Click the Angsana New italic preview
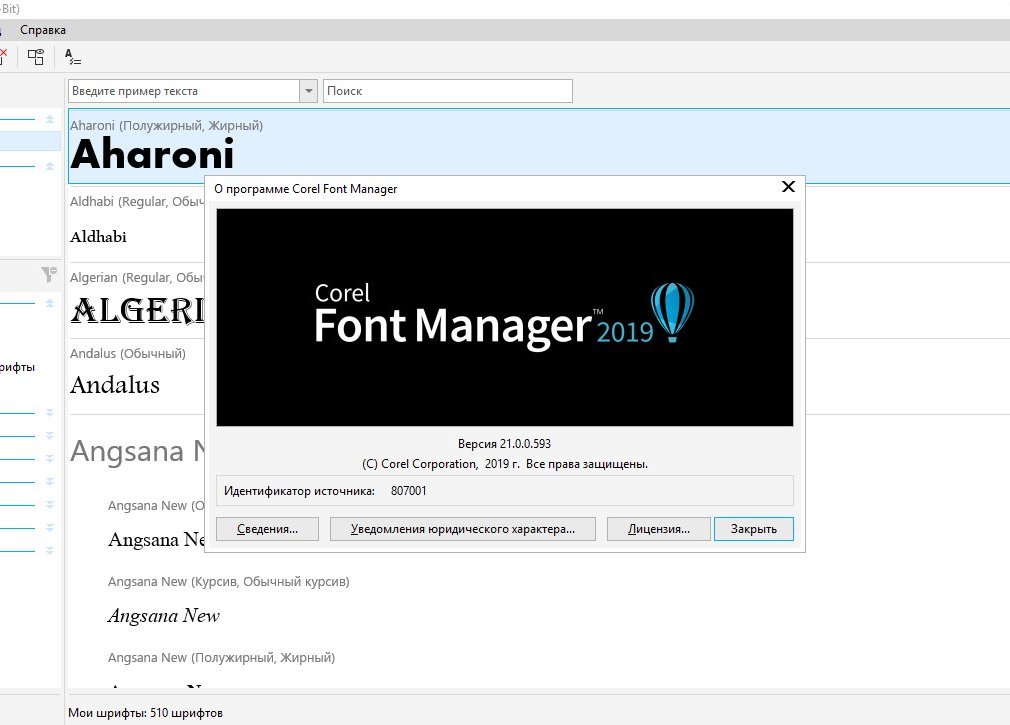 click(164, 616)
